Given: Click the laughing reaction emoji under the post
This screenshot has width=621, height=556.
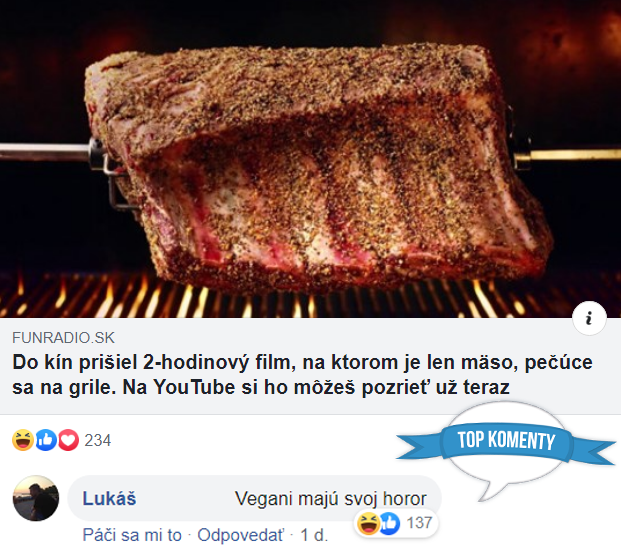Looking at the screenshot, I should (23, 440).
